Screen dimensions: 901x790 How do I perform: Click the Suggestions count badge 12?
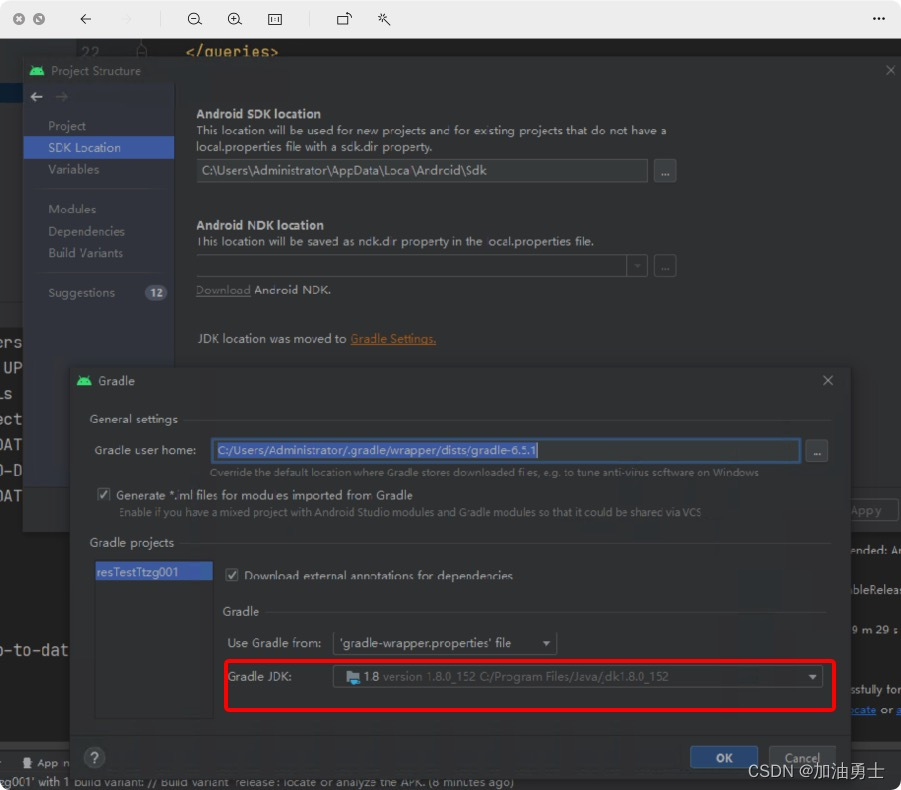point(156,292)
